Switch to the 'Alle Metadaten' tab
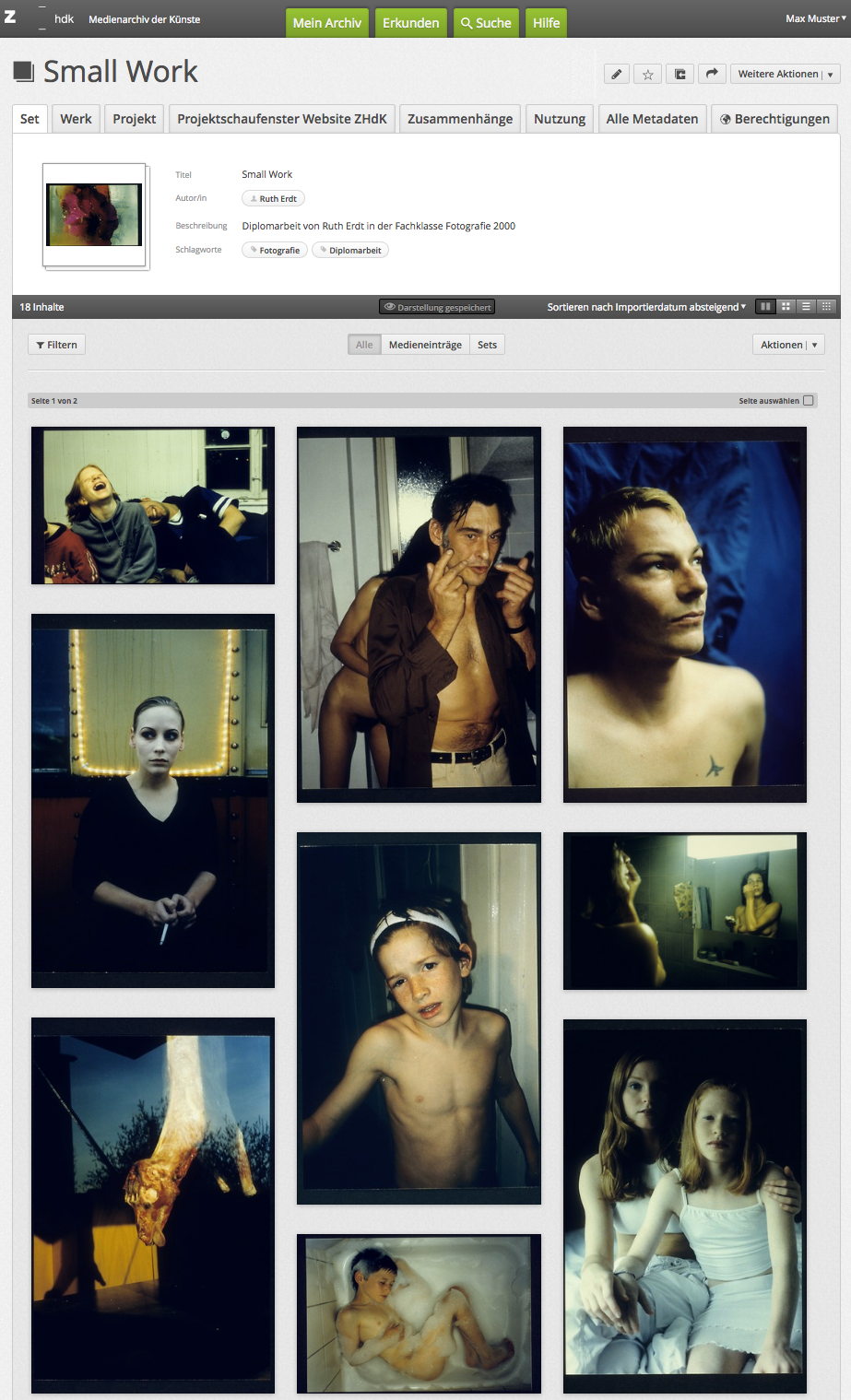Image resolution: width=851 pixels, height=1400 pixels. (x=652, y=119)
